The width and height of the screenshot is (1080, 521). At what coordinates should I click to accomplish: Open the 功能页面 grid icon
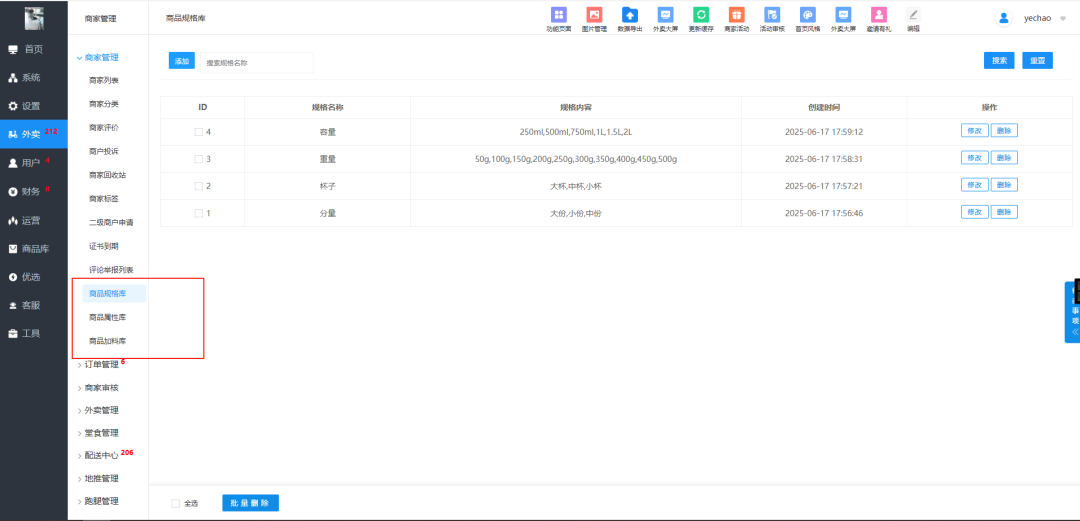(x=559, y=15)
